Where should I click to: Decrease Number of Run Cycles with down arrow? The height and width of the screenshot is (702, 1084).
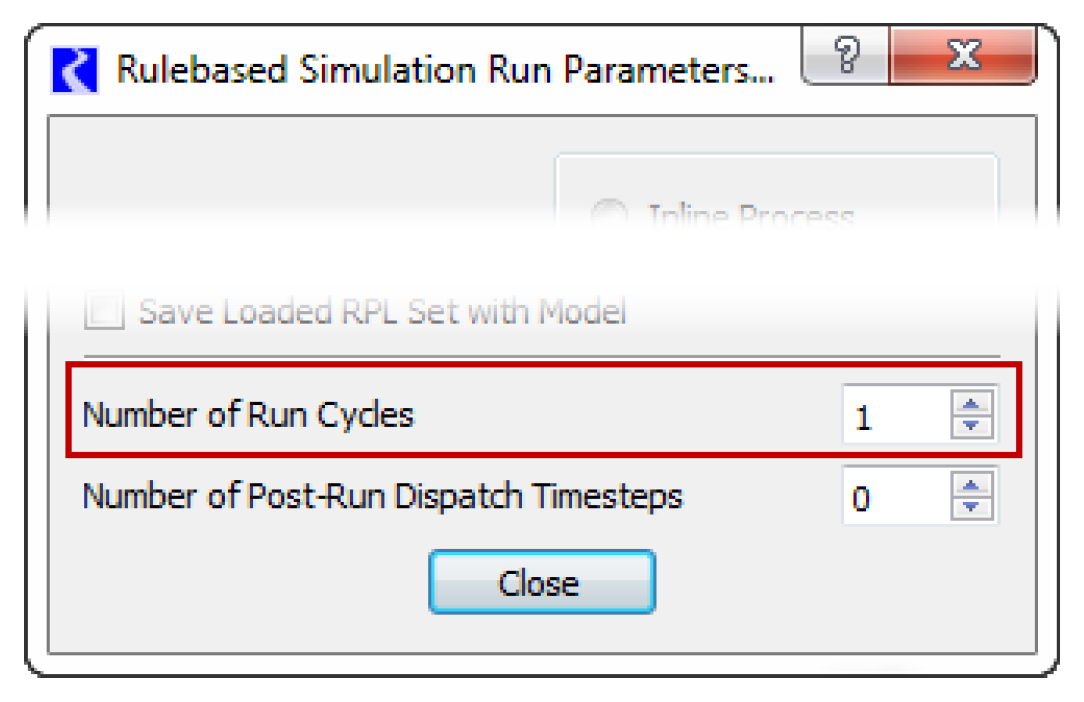click(x=970, y=426)
